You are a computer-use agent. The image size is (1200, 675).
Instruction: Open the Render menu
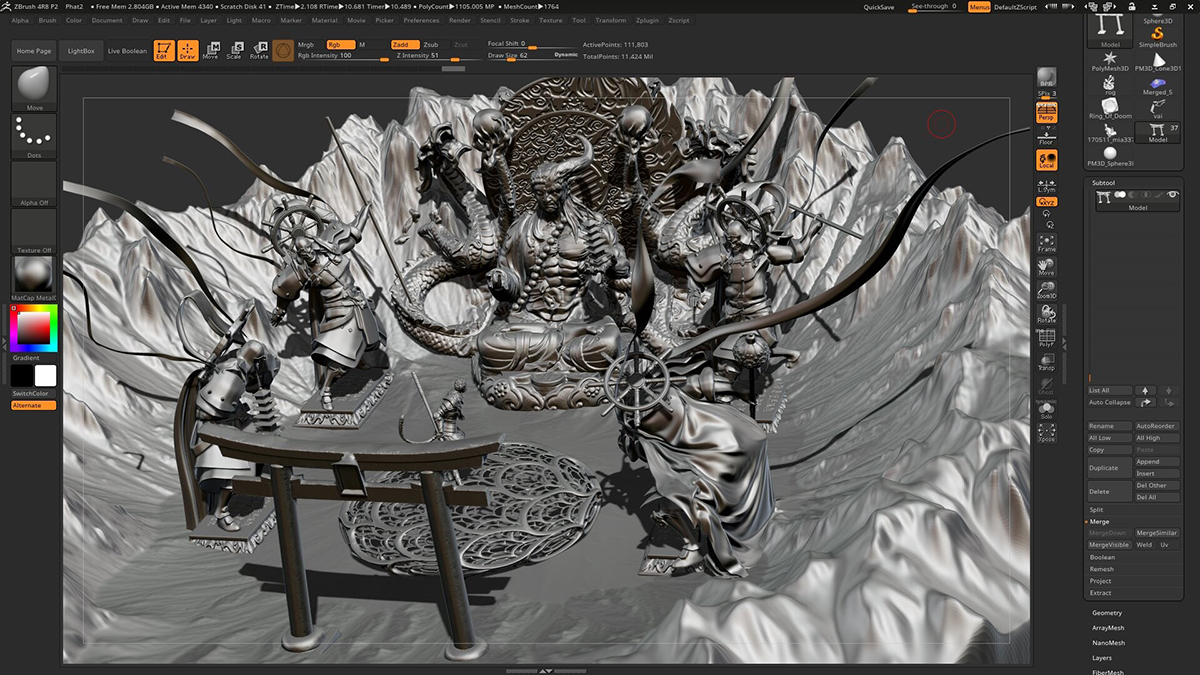pyautogui.click(x=460, y=20)
